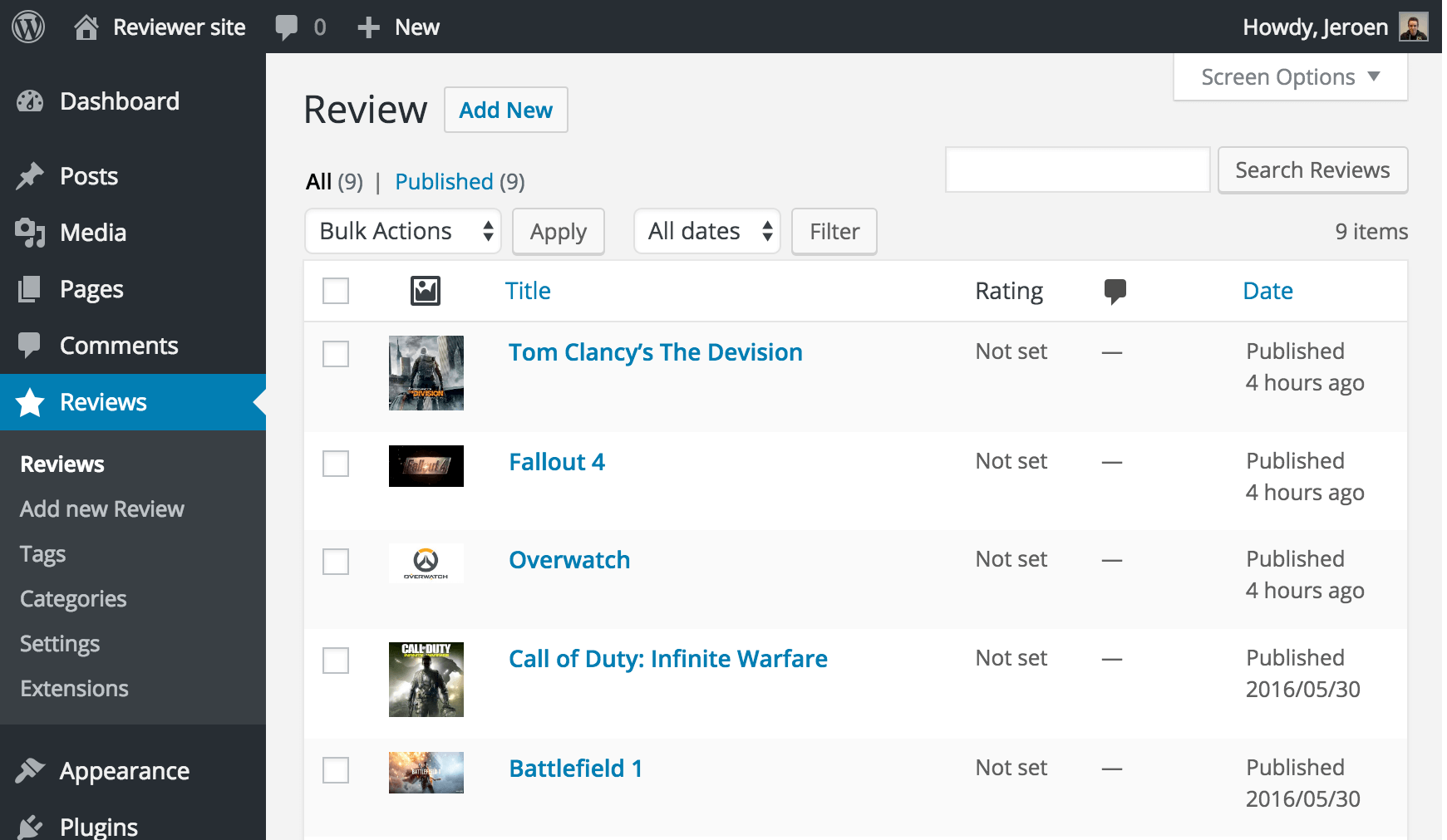Expand the Screen Options panel
The image size is (1447, 840).
1290,77
